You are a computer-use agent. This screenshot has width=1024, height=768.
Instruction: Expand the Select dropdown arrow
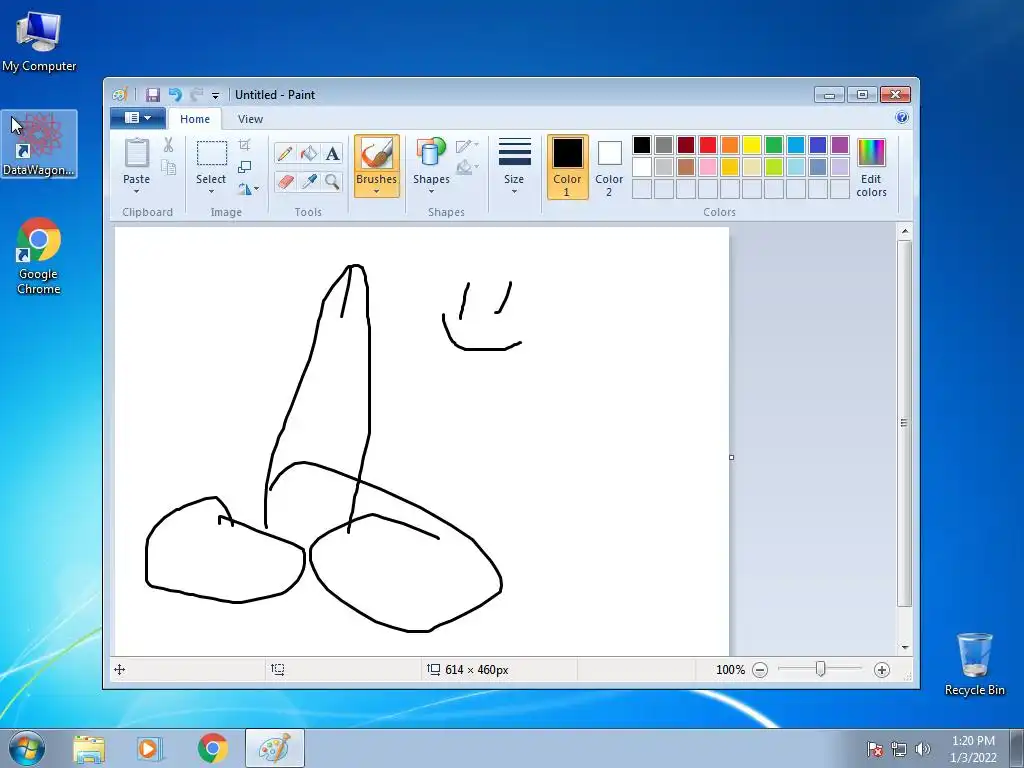point(212,191)
